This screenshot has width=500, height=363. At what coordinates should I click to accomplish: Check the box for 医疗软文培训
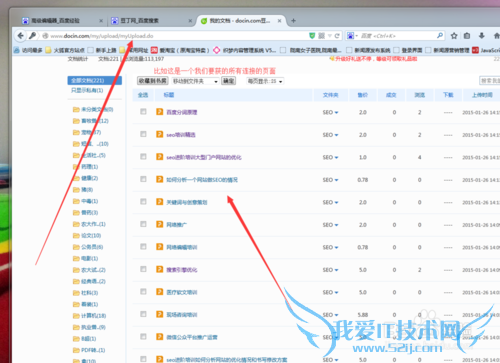click(143, 292)
